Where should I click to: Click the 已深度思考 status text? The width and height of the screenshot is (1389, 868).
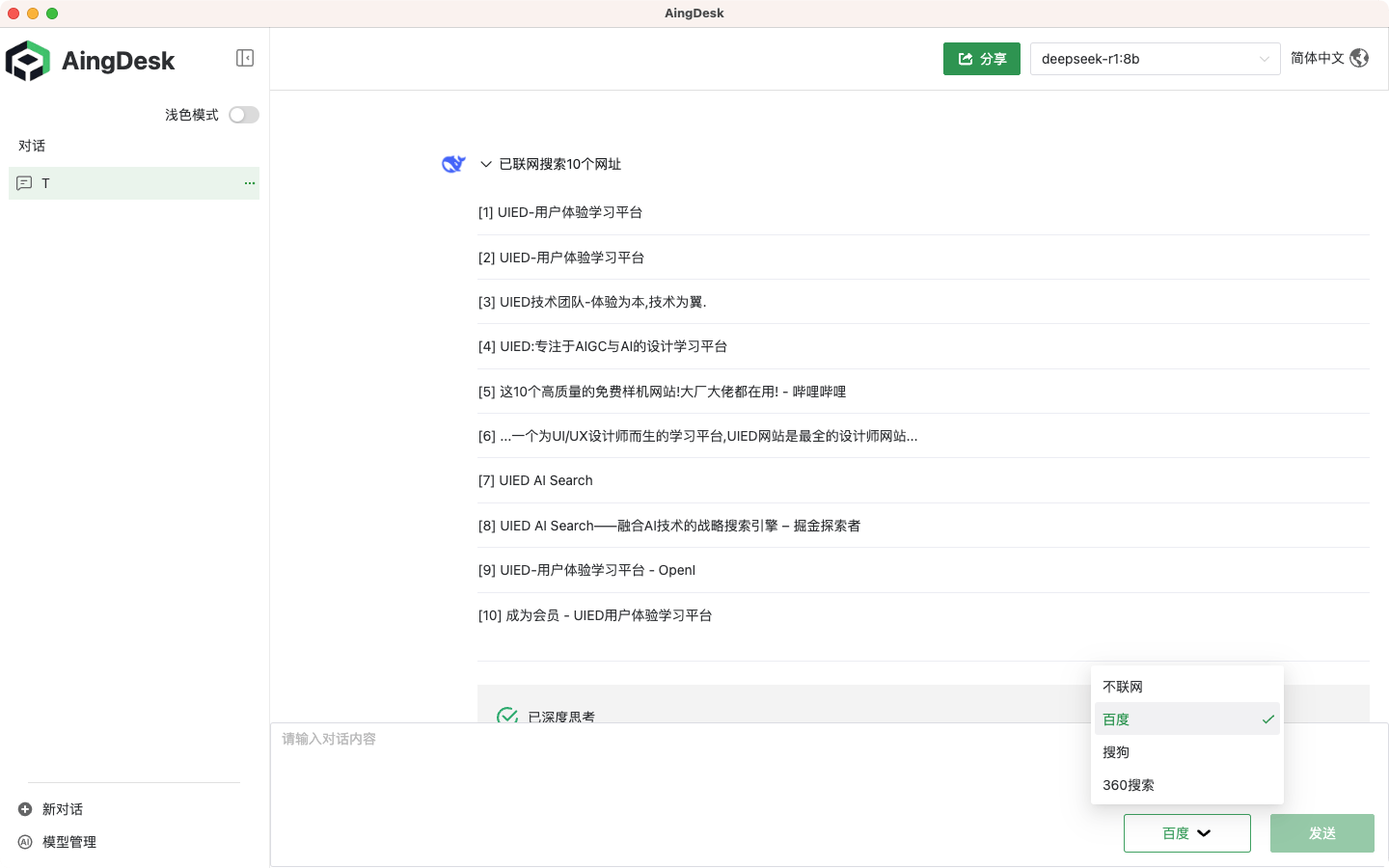(x=561, y=717)
